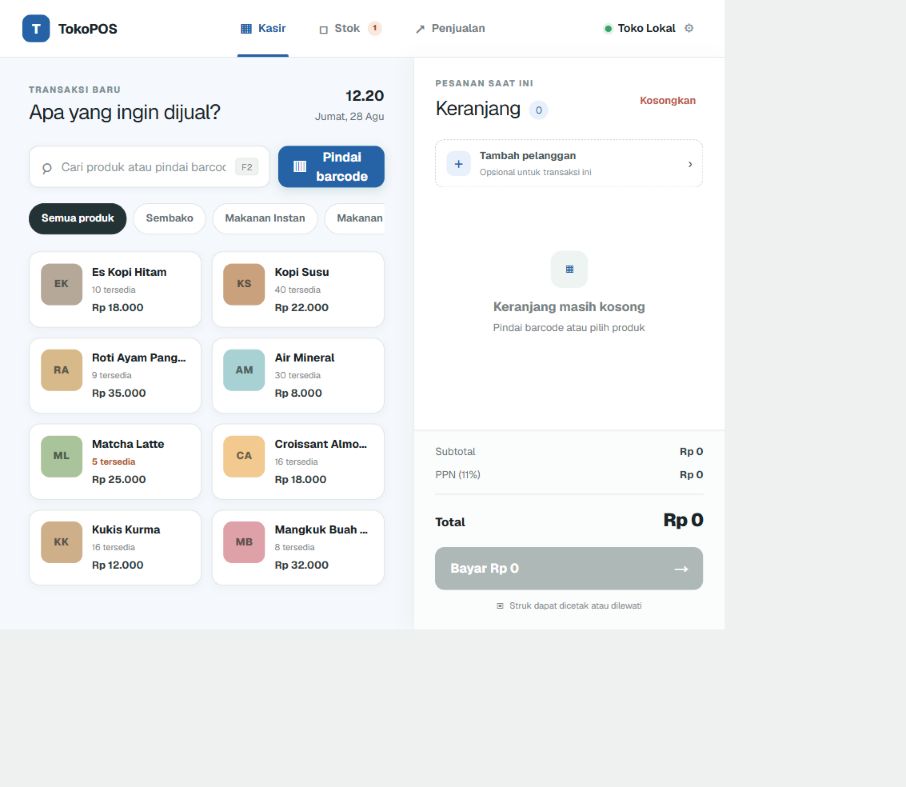Screen dimensions: 906x787
Task: Click the TokoPOS logo icon
Action: click(x=36, y=28)
